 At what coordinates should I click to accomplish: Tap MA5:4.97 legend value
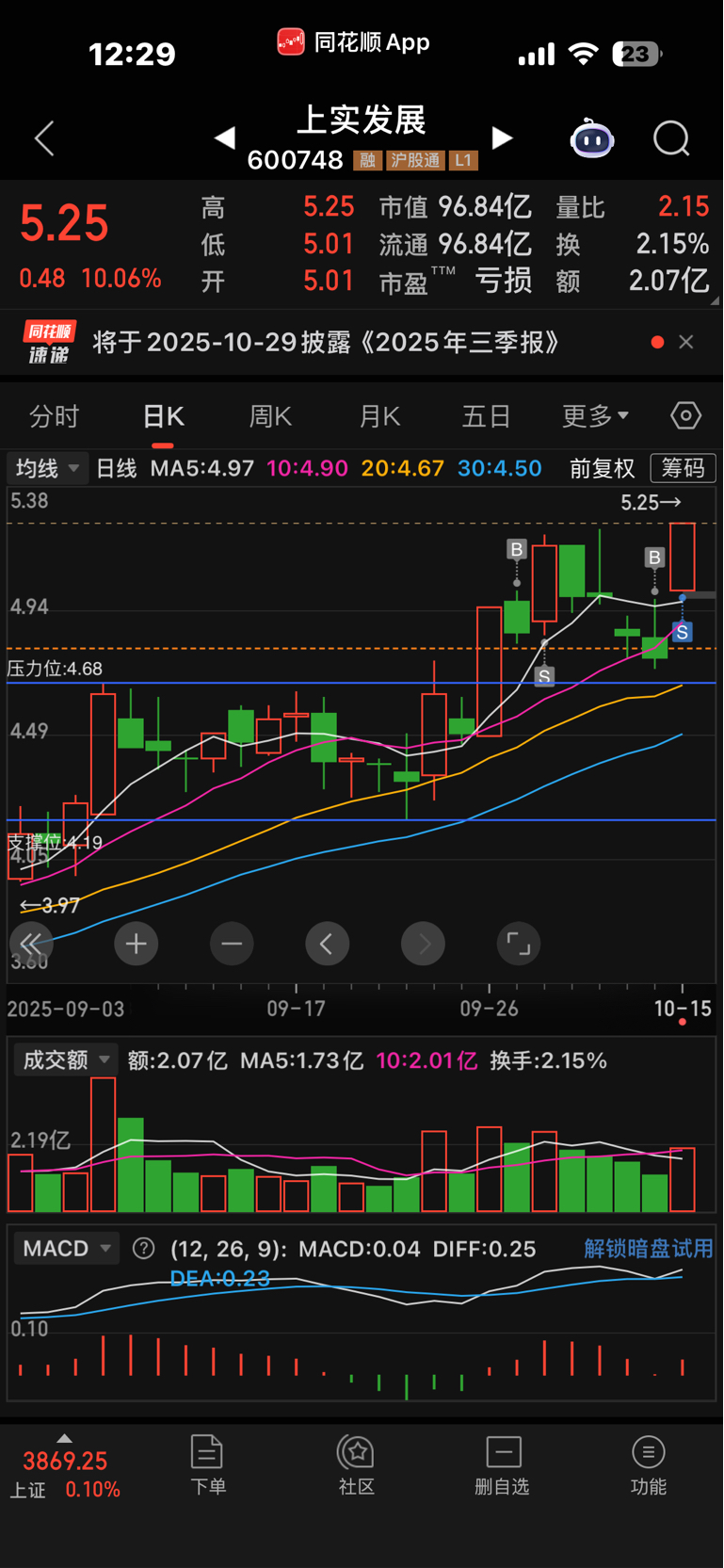point(202,468)
